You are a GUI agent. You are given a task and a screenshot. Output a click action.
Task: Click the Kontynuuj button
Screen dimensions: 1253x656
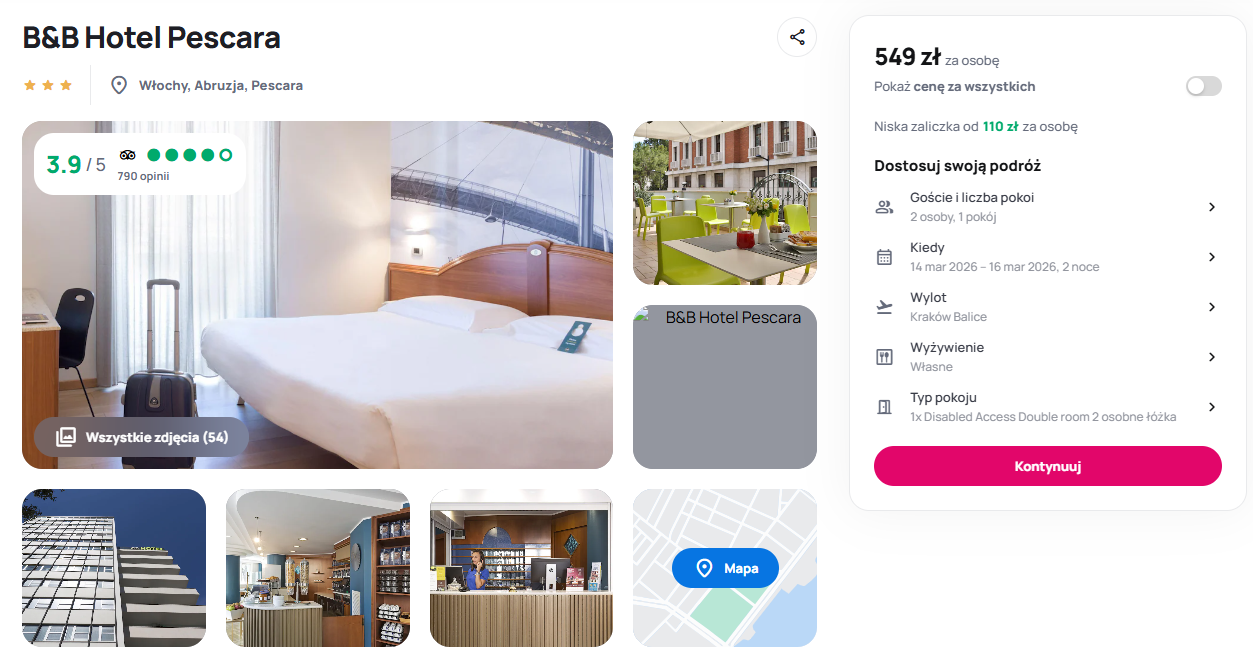point(1048,466)
